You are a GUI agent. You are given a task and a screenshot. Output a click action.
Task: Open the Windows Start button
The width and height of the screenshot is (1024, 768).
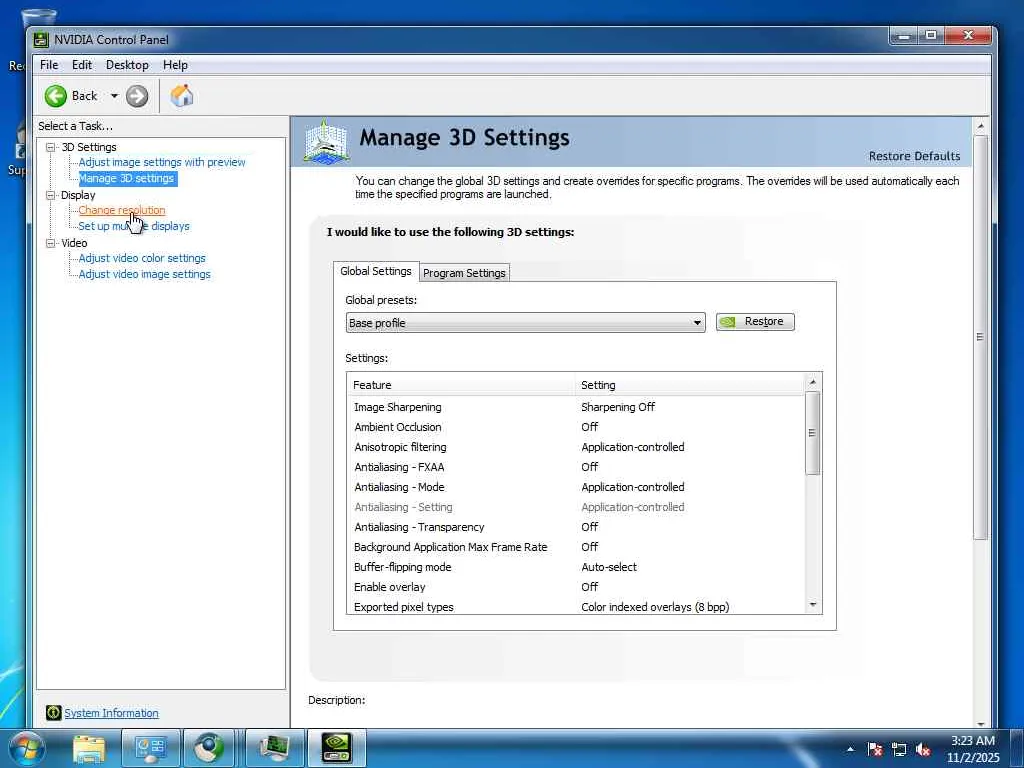pos(26,748)
